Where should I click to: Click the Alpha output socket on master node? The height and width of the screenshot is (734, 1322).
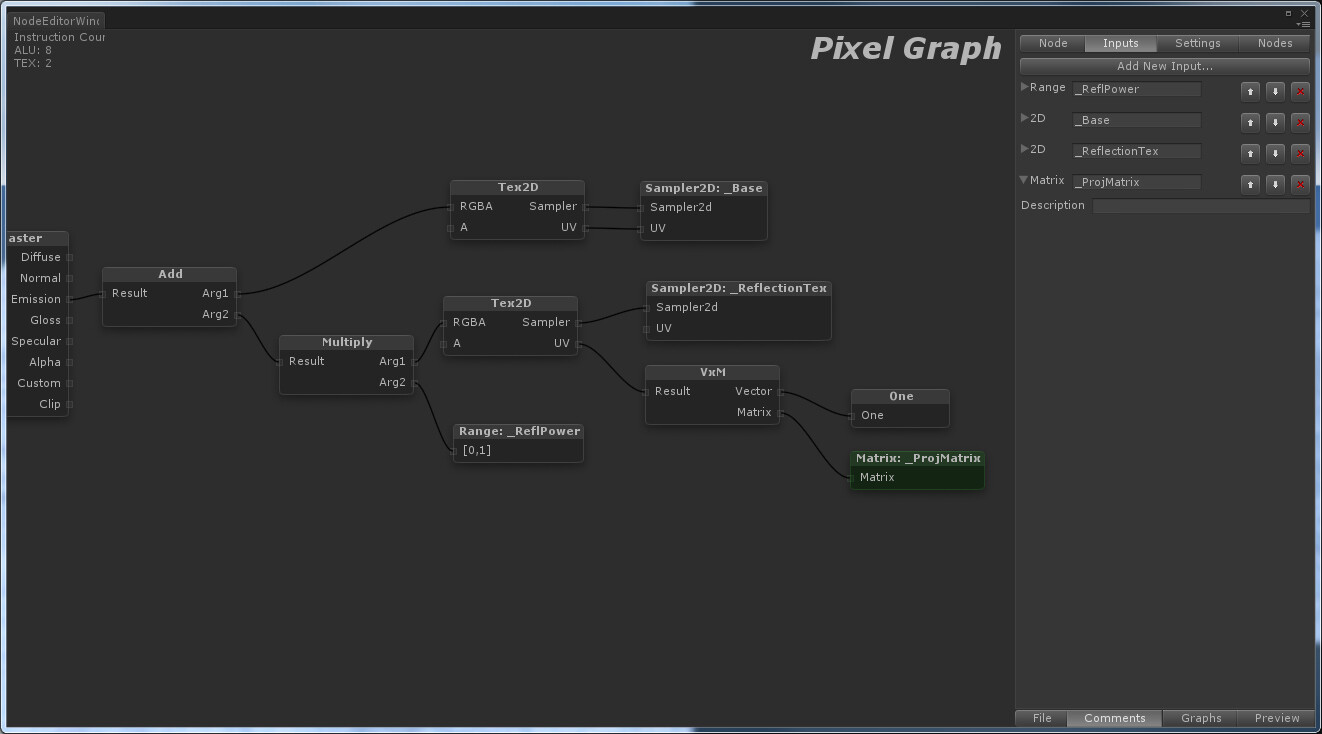(x=72, y=362)
